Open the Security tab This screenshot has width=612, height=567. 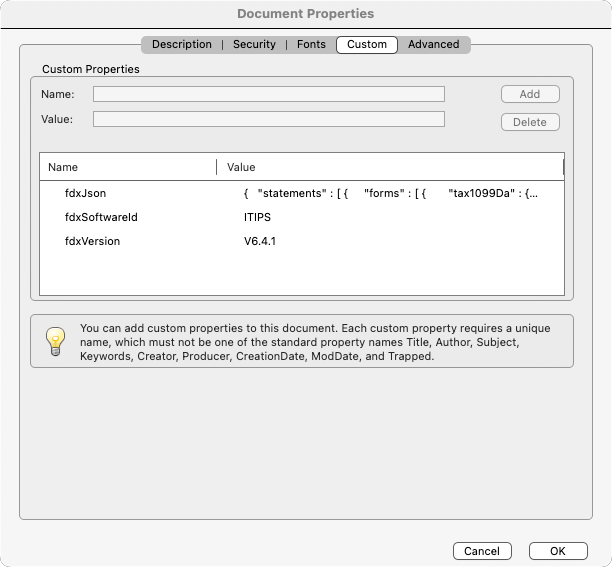254,44
